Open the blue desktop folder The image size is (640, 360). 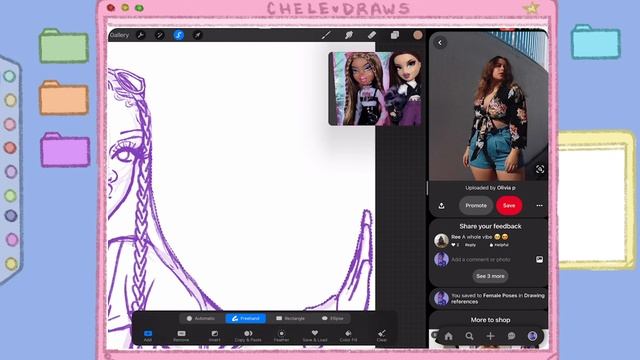tap(596, 42)
